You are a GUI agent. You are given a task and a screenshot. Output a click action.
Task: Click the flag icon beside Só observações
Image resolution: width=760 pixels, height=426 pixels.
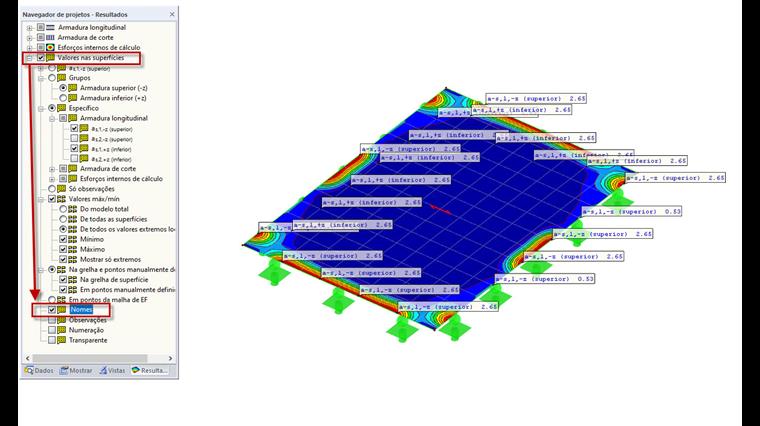(62, 189)
